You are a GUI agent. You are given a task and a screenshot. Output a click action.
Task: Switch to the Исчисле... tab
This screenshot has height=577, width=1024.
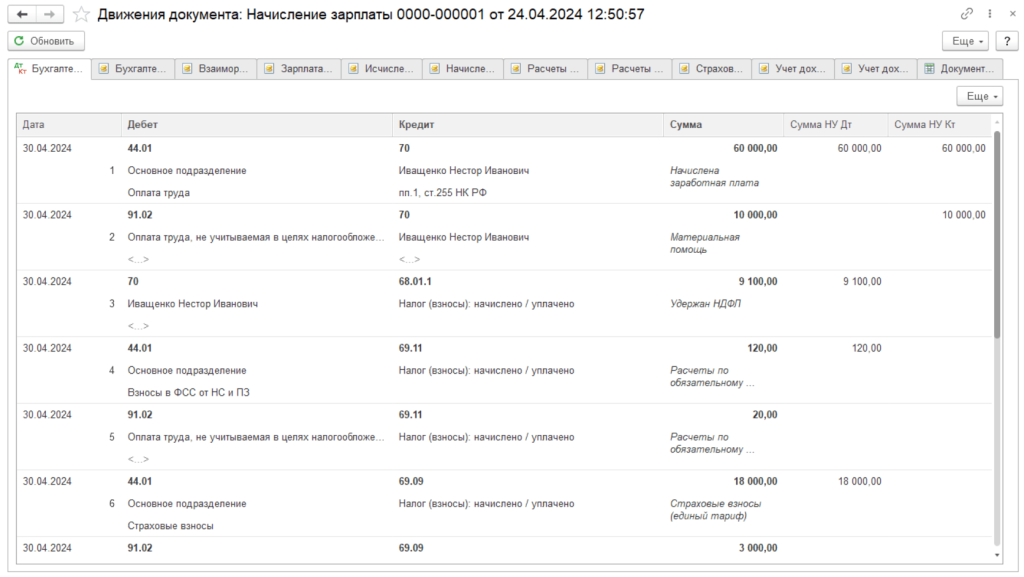coord(382,69)
